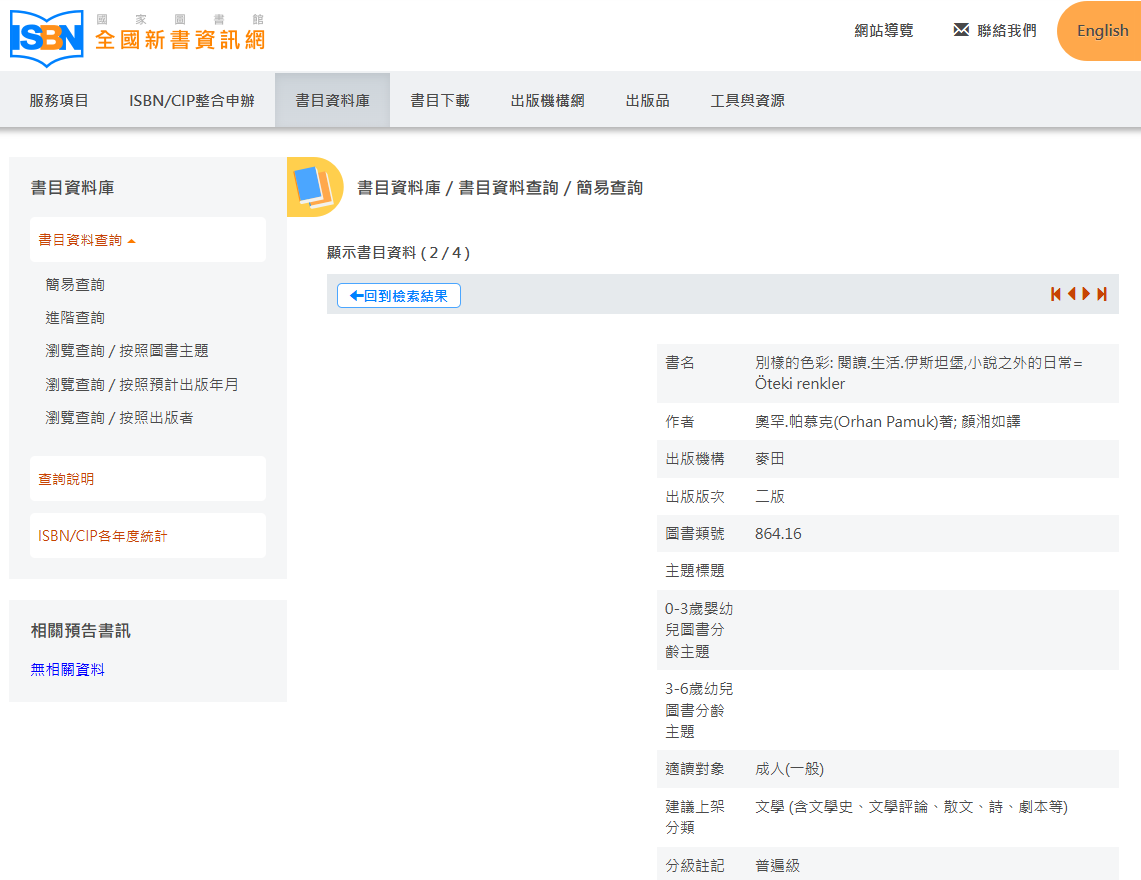Screen dimensions: 1141x880
Task: Open the 服務項目 menu
Action: point(59,100)
